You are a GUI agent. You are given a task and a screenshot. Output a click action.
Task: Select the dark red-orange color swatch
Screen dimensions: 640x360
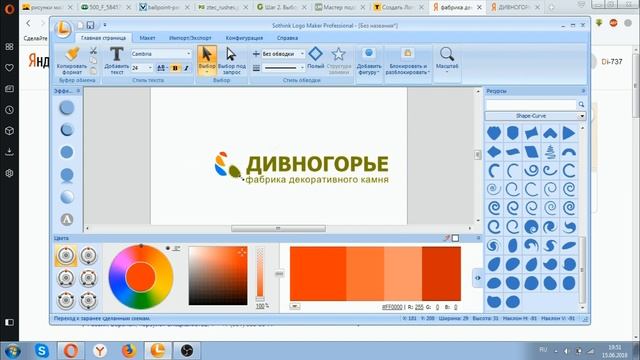pos(441,273)
